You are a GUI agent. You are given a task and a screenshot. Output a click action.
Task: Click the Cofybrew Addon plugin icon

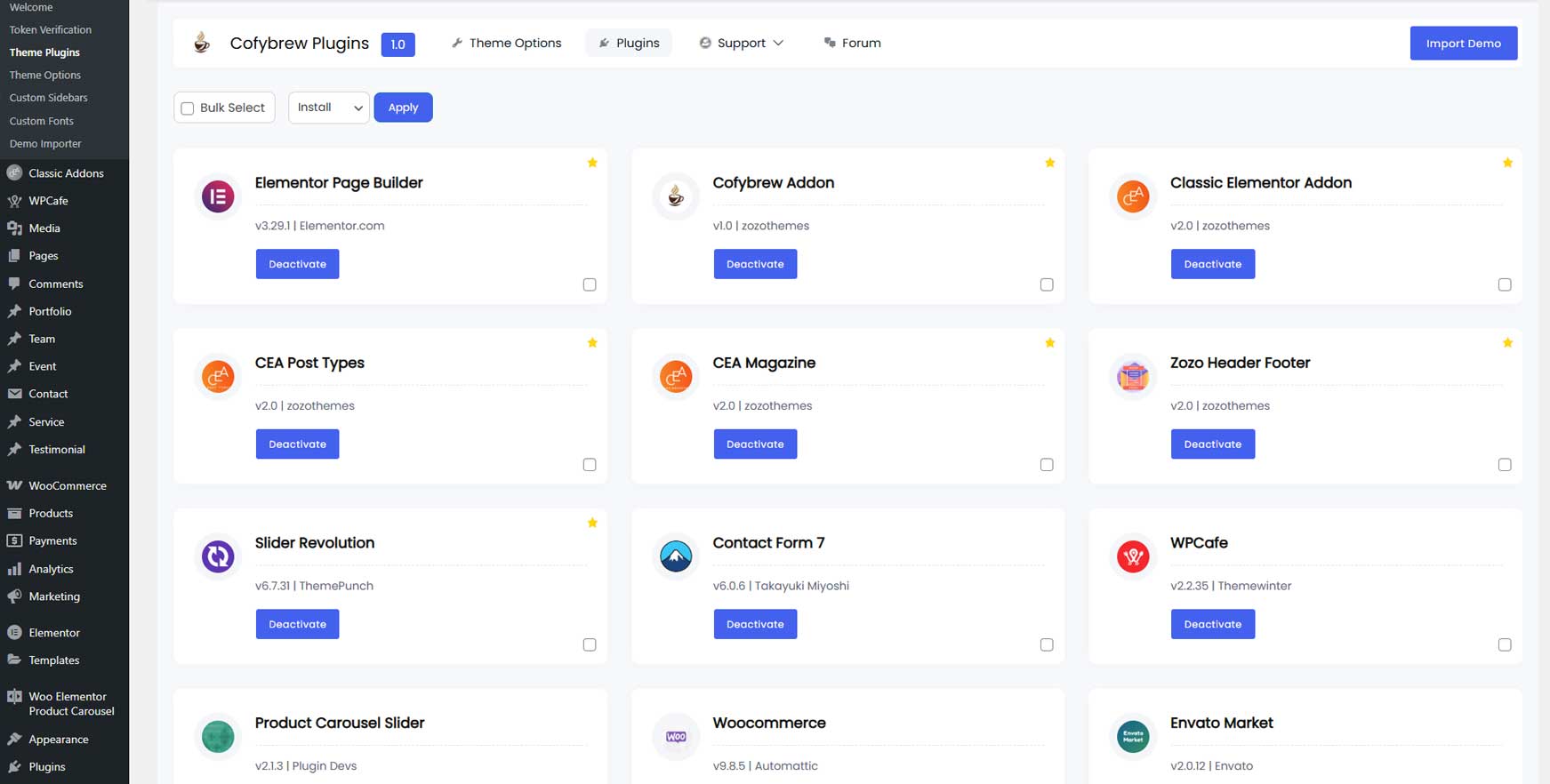click(676, 196)
